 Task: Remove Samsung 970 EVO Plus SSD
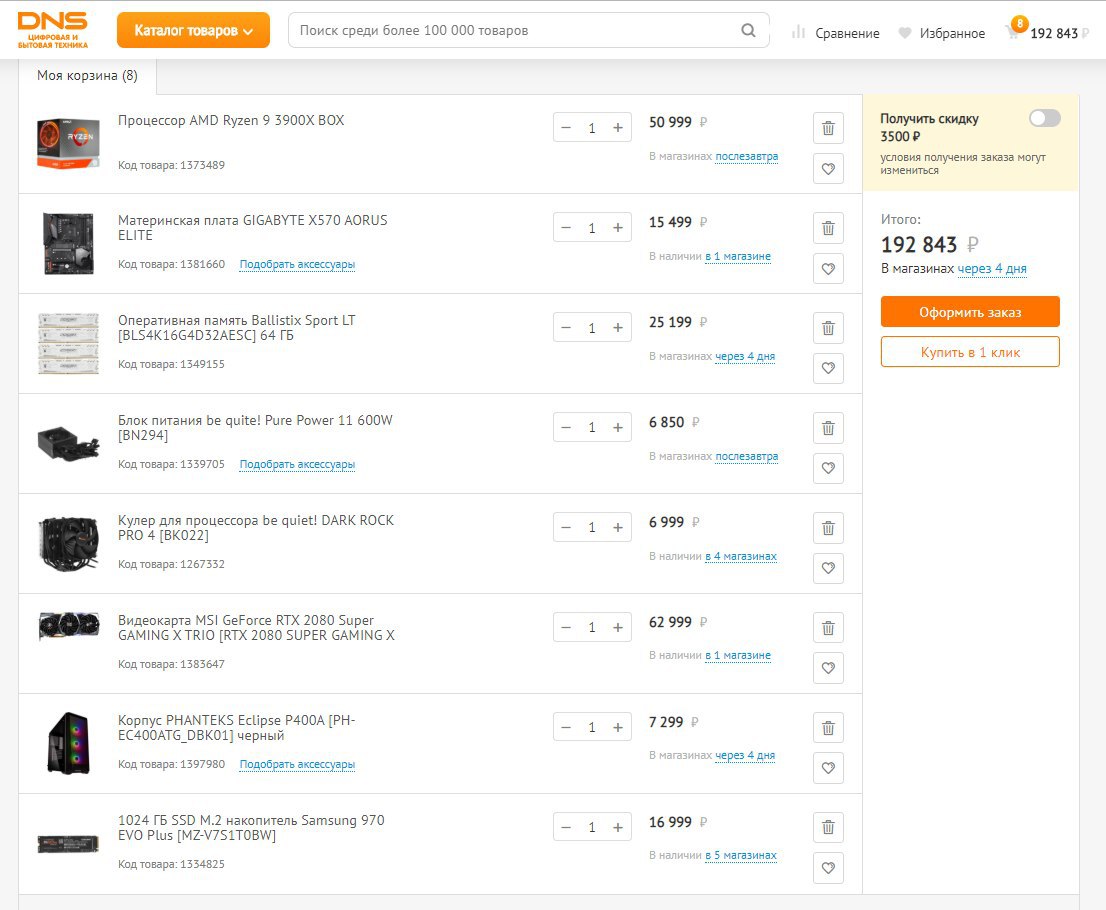click(828, 827)
